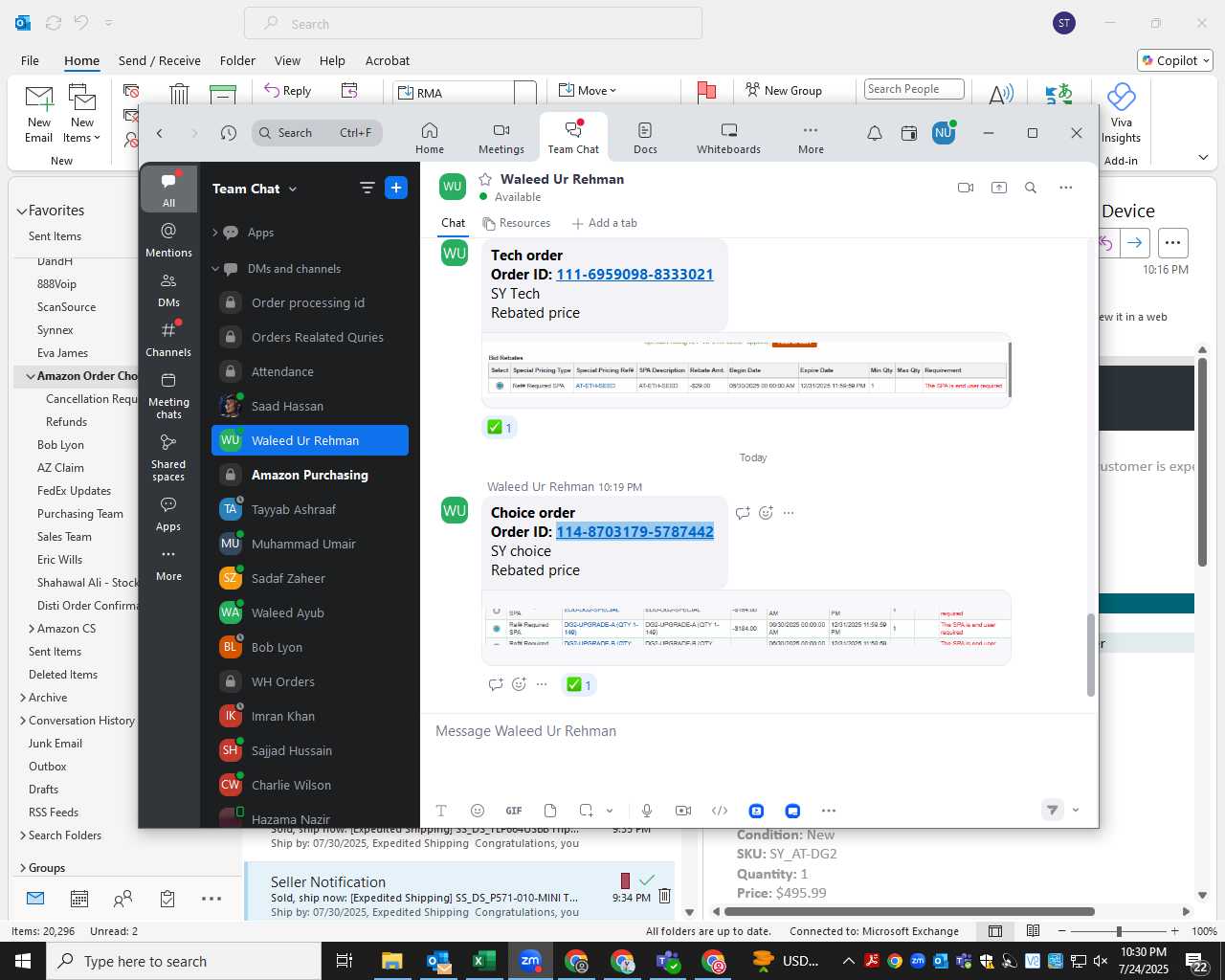Open Mentions in Zoom sidebar
Image resolution: width=1225 pixels, height=980 pixels.
pyautogui.click(x=168, y=239)
